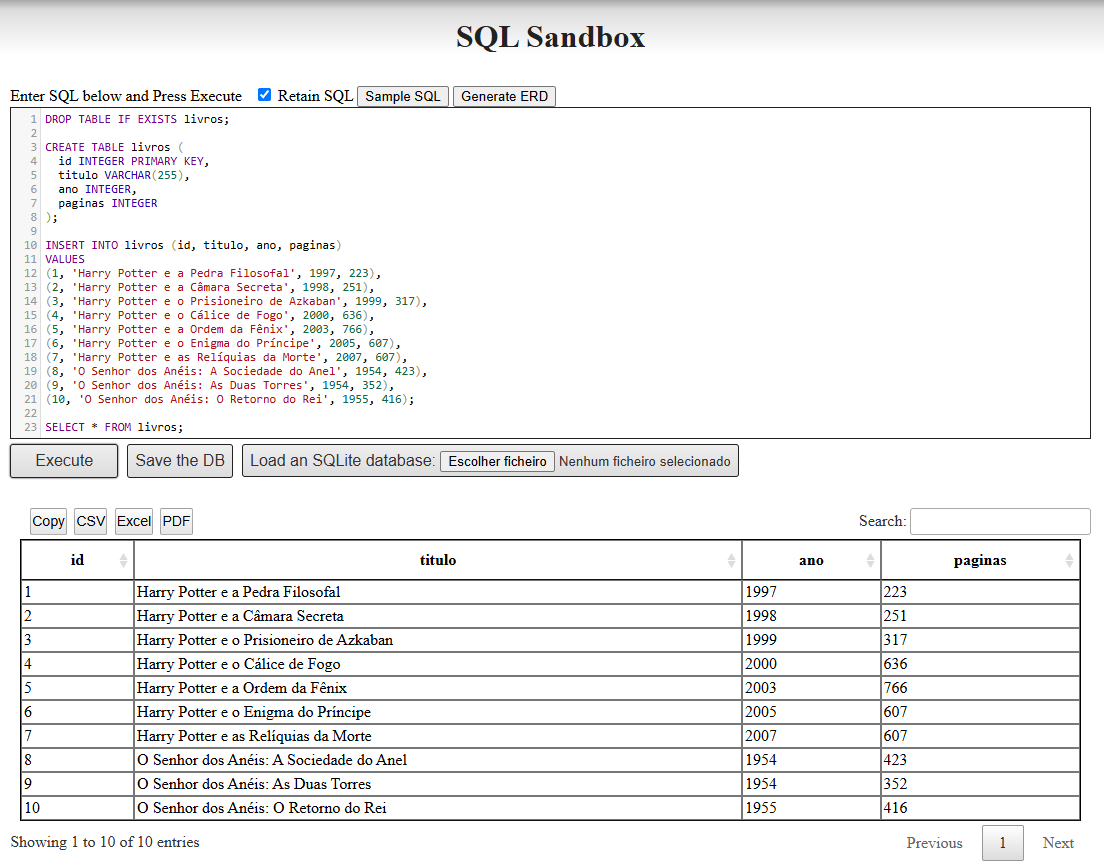
Task: Click the paginas cell 766
Action: tap(980, 688)
